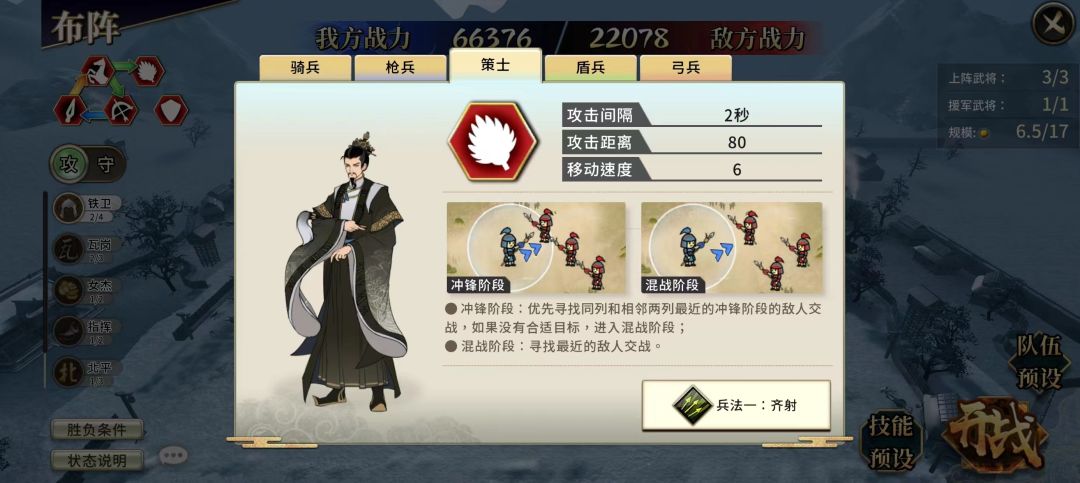1080x483 pixels.
Task: View the 冲锋阶段 illustration thumbnail
Action: click(536, 248)
